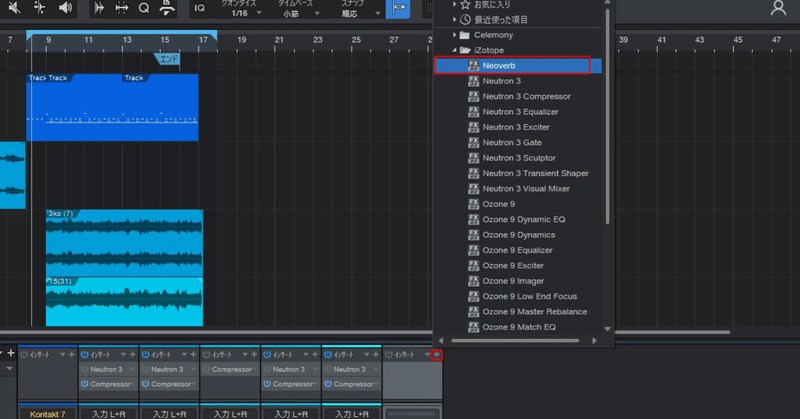Click the Q quantize button in toolbar

[144, 8]
